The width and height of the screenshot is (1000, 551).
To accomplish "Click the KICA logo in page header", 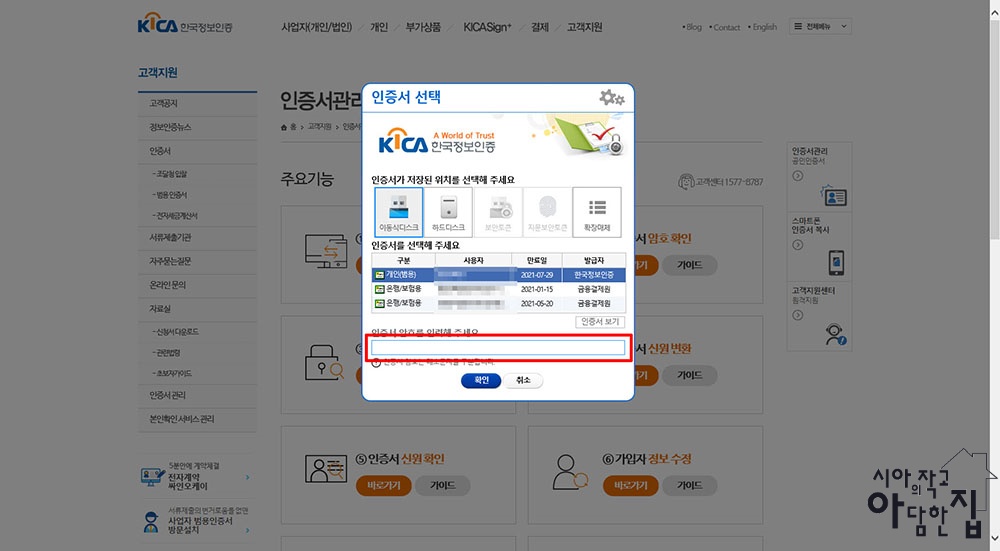I will pyautogui.click(x=185, y=24).
